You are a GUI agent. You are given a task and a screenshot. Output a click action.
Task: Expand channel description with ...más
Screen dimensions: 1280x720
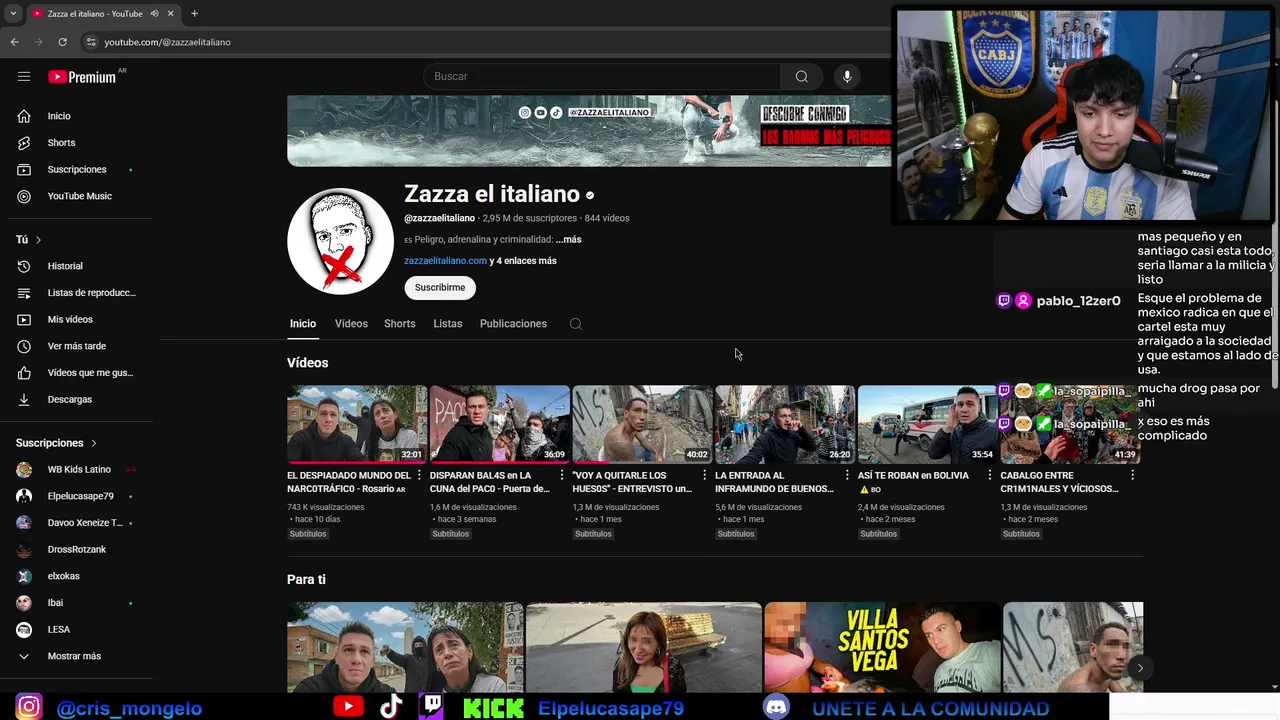click(x=568, y=240)
